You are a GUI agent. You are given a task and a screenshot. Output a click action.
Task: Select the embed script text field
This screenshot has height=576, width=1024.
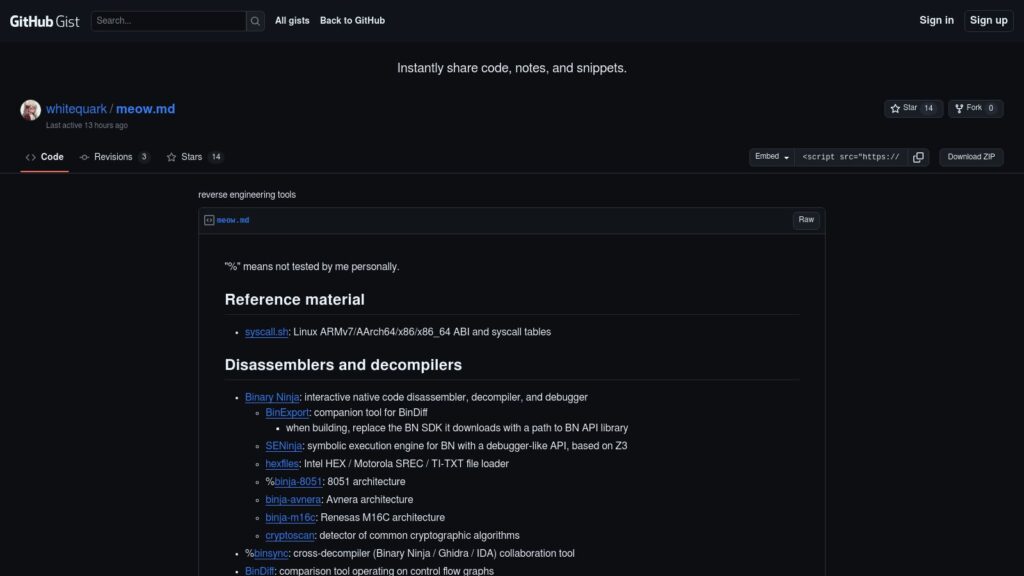(851, 157)
